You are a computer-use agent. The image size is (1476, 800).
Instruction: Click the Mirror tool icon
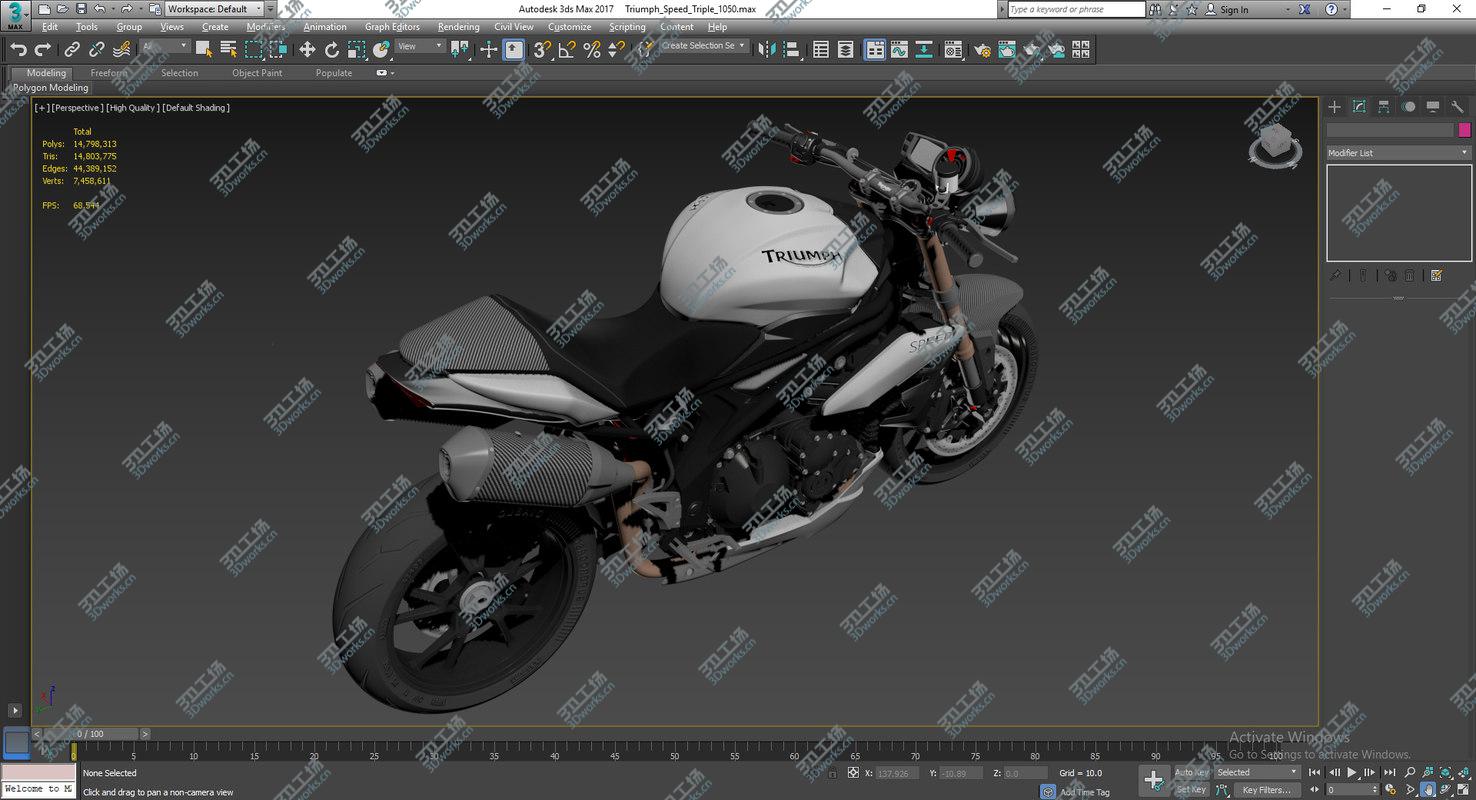(767, 49)
